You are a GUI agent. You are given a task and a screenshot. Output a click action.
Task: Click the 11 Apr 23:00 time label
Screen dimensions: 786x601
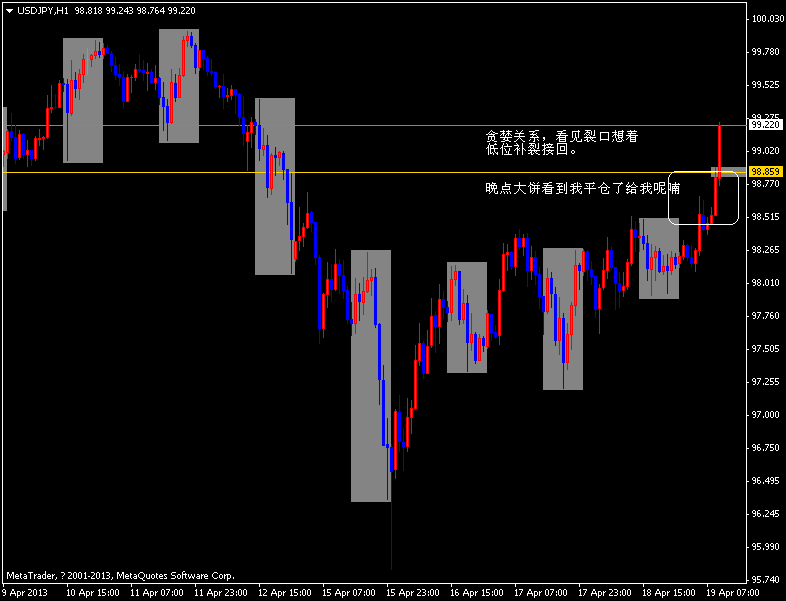click(x=221, y=592)
